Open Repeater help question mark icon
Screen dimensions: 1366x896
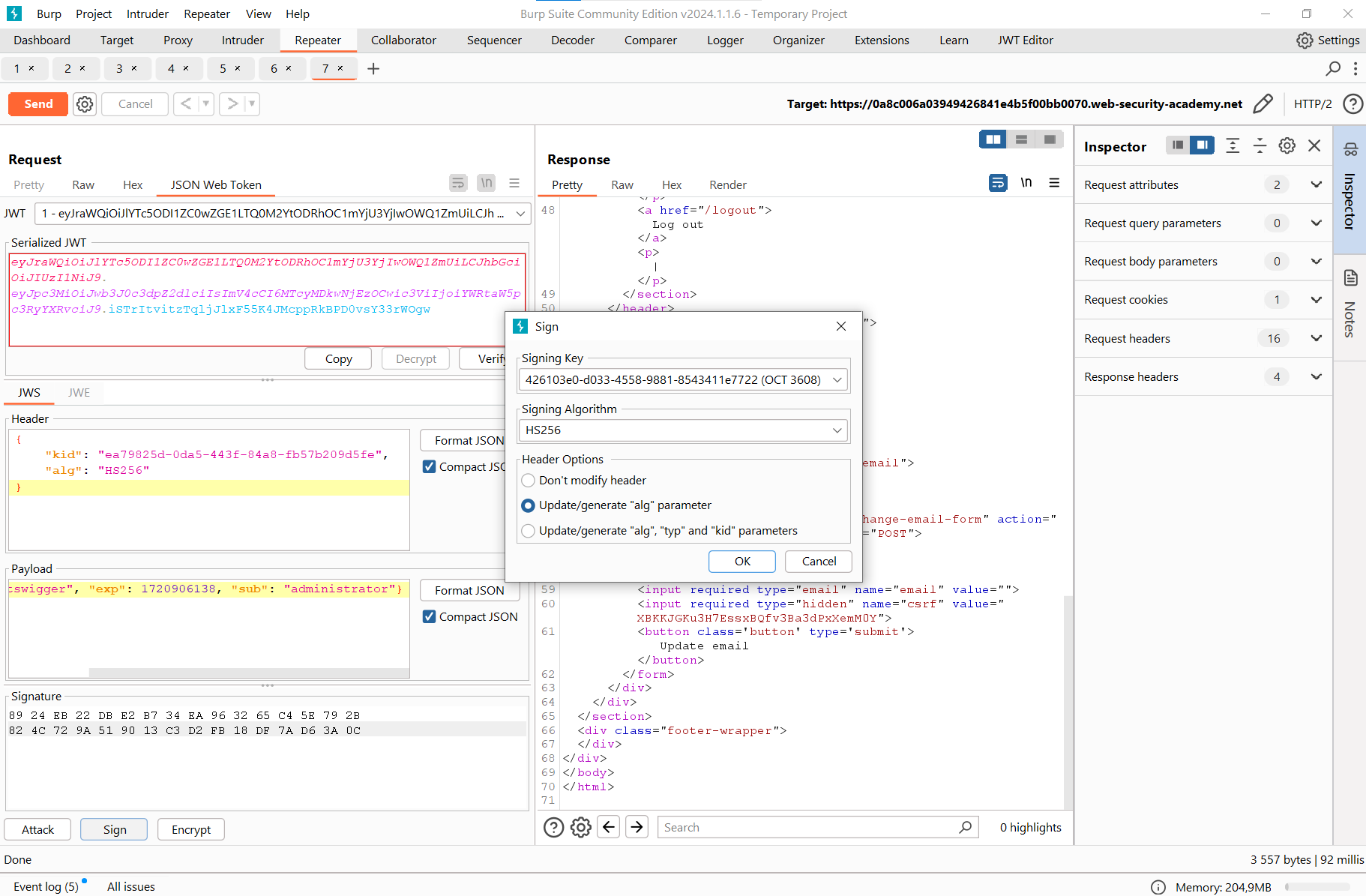(1353, 104)
